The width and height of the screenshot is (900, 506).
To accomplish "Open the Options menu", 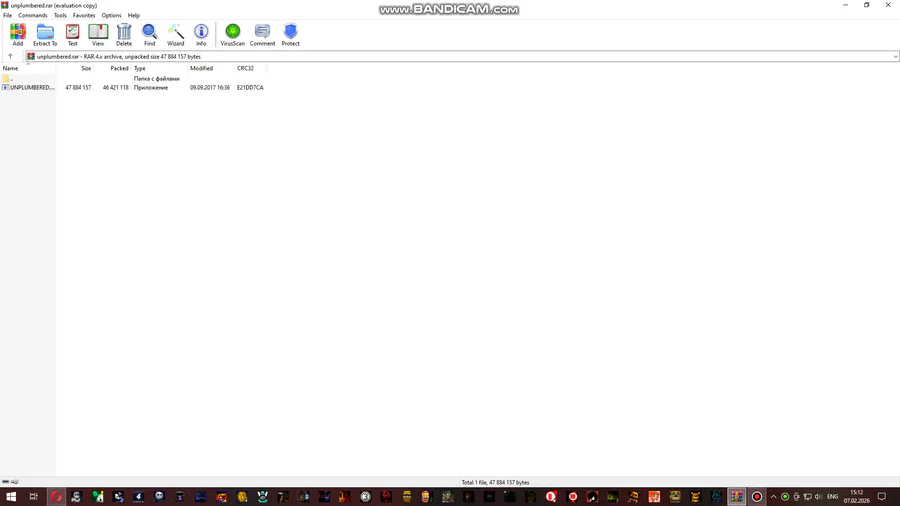I will 111,15.
